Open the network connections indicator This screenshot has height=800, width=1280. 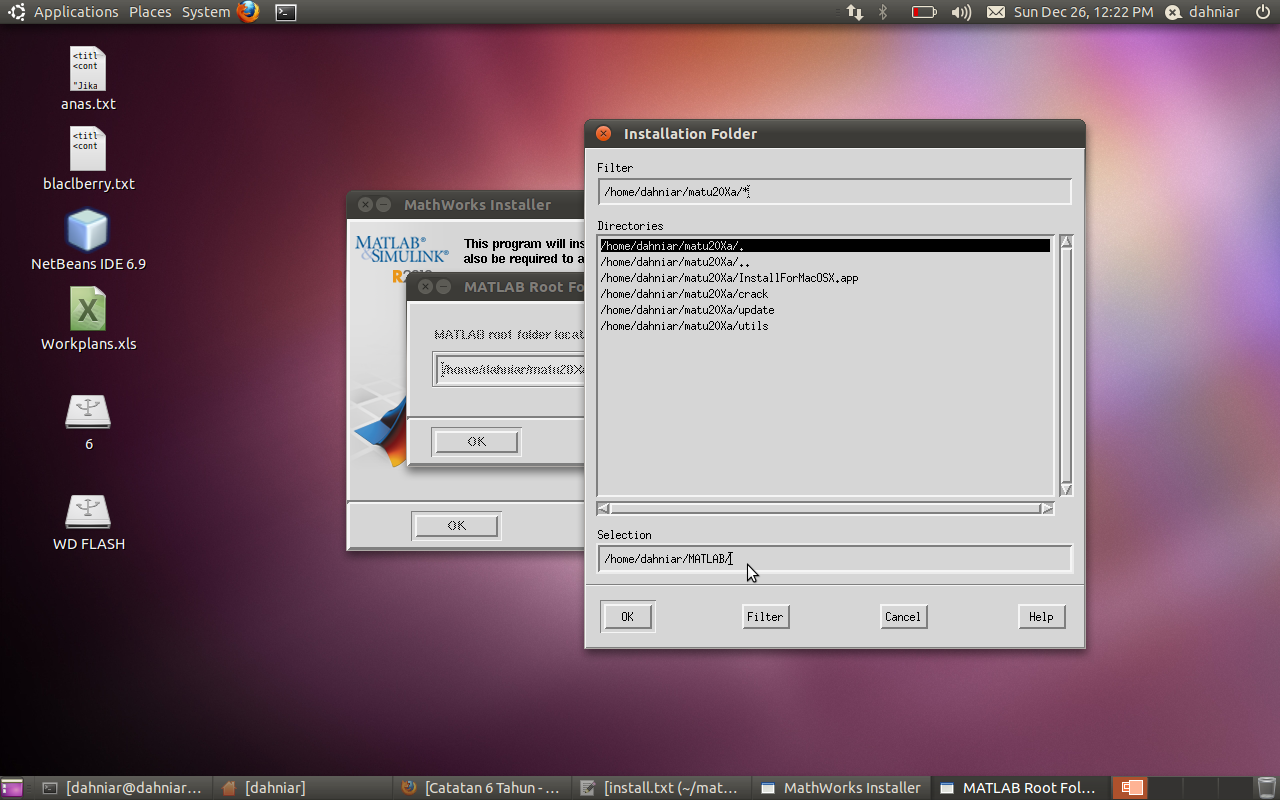pyautogui.click(x=855, y=12)
